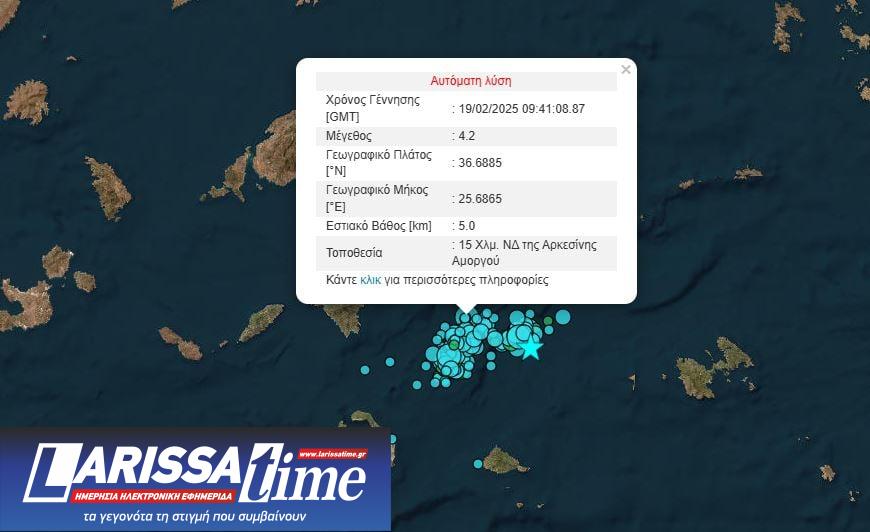Select the green circle beside the easternmost marker
This screenshot has width=870, height=532.
pyautogui.click(x=548, y=322)
